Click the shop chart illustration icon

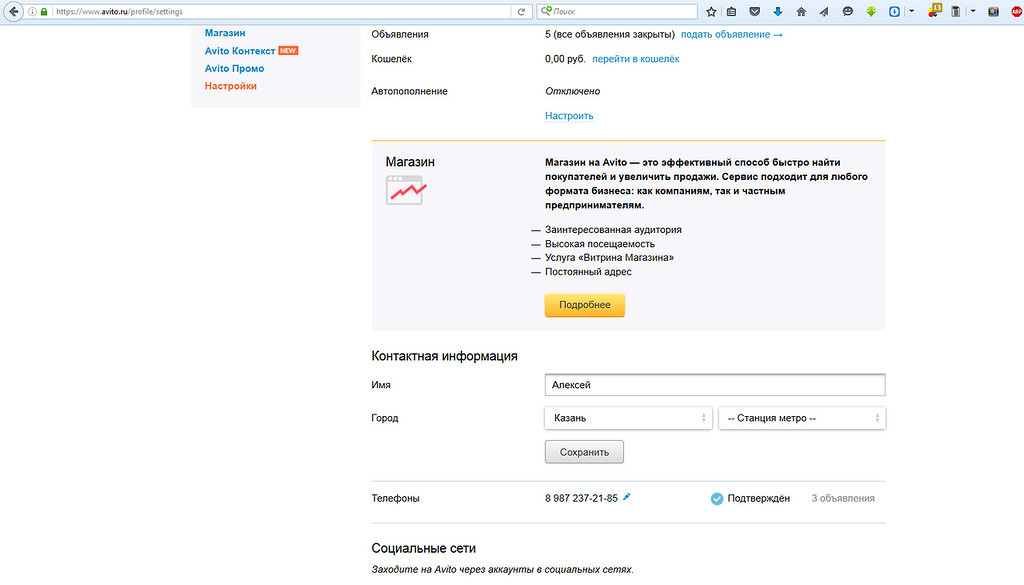406,190
